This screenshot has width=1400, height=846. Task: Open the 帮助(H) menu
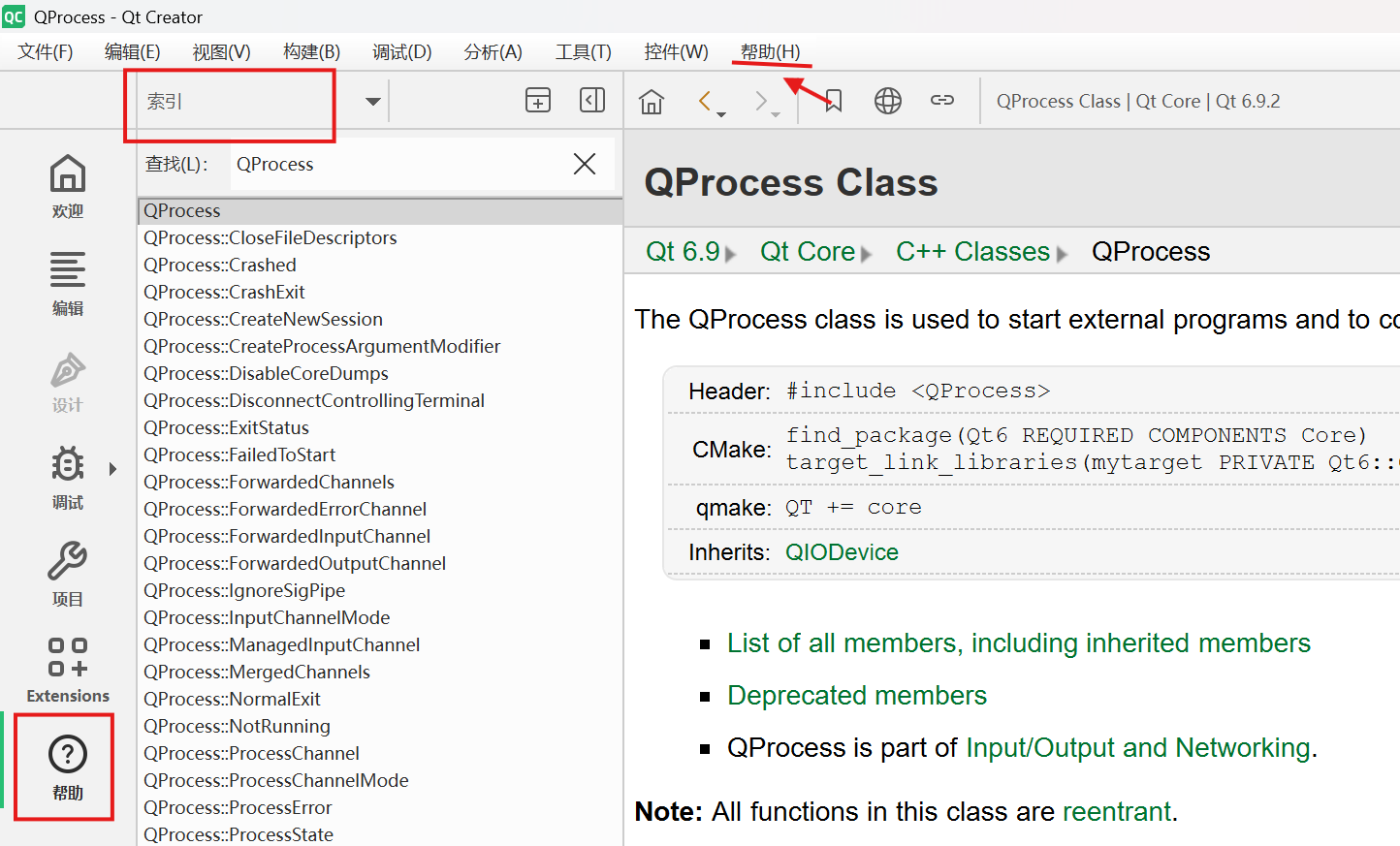point(771,51)
